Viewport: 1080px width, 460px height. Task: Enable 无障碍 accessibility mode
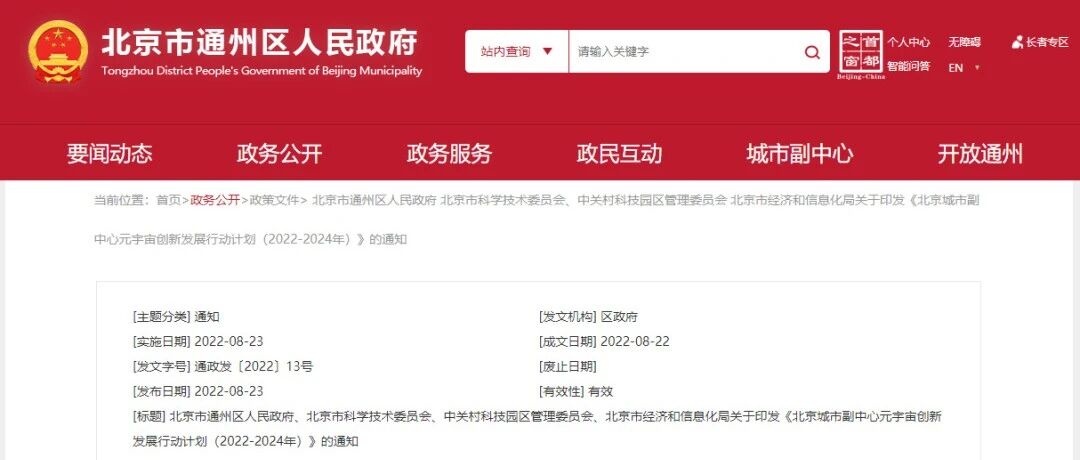point(964,43)
